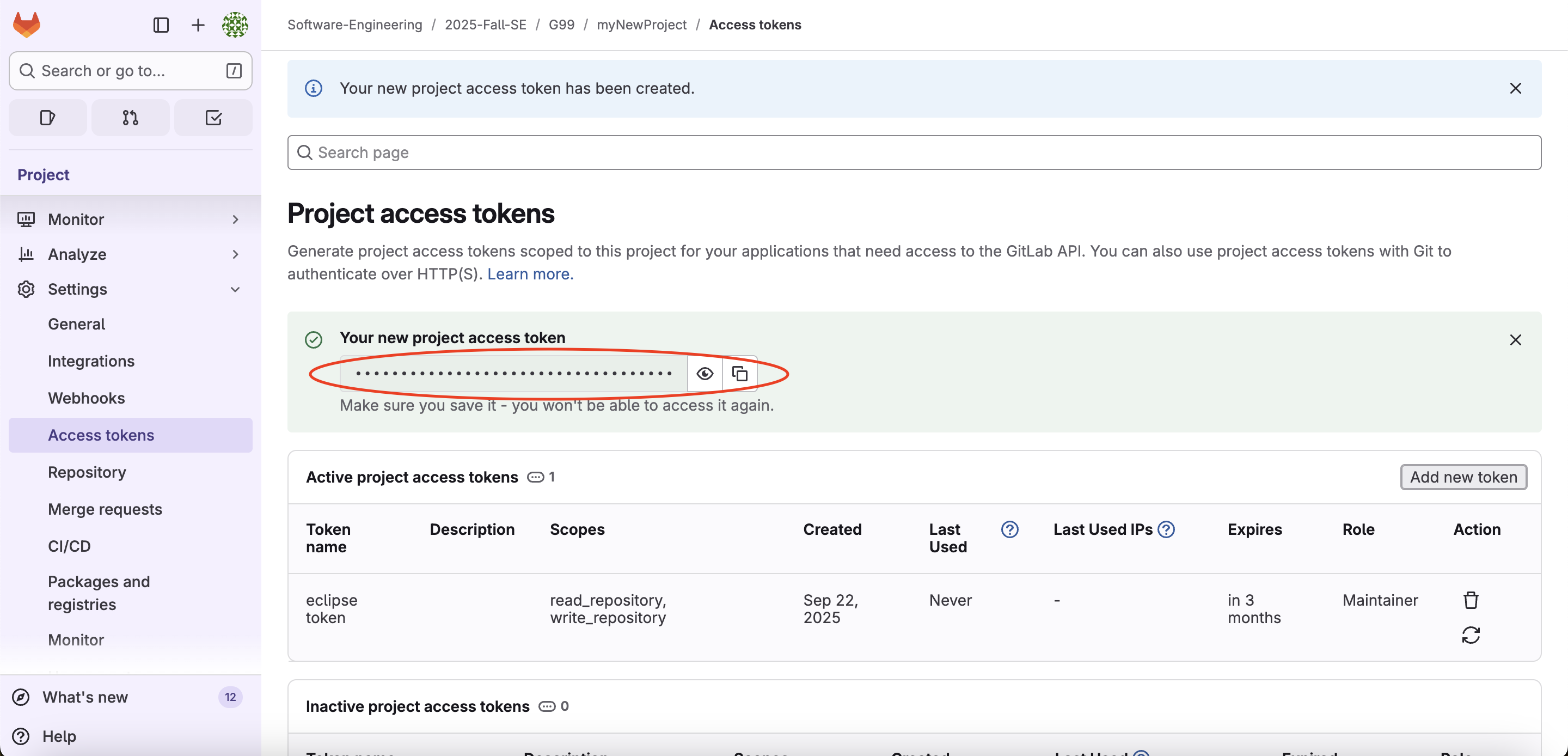Open the user avatar menu
The height and width of the screenshot is (756, 1568).
(x=235, y=25)
